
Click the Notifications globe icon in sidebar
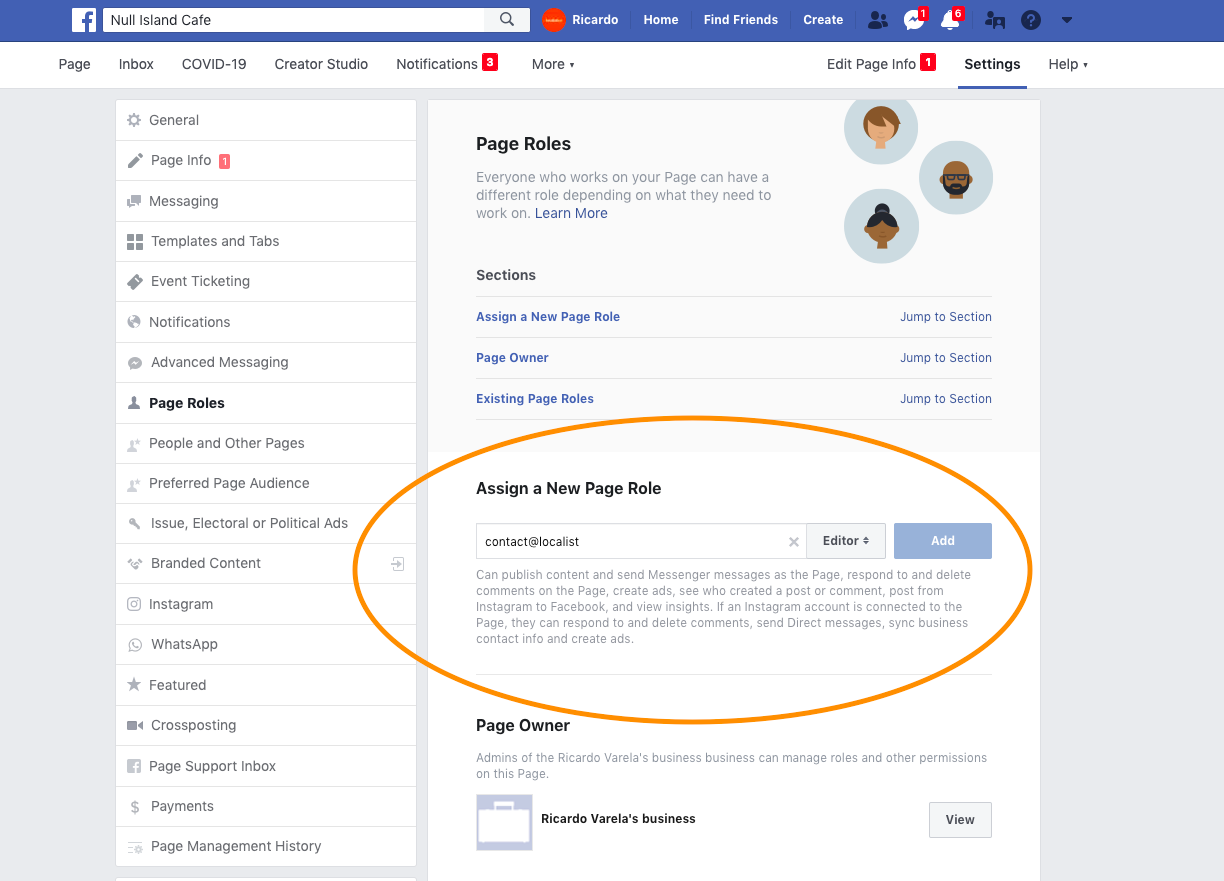pyautogui.click(x=134, y=322)
